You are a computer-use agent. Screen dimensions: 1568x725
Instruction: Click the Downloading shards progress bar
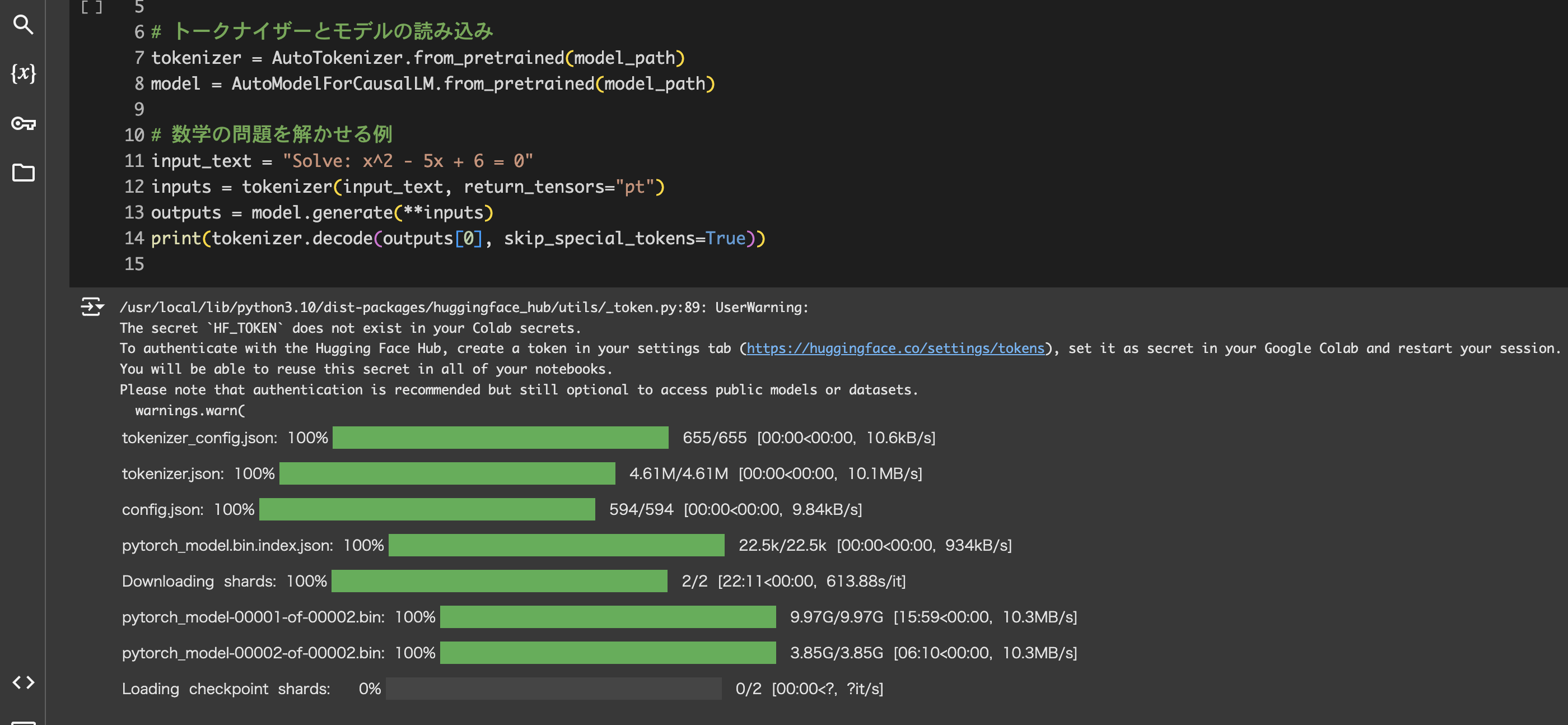[x=498, y=581]
